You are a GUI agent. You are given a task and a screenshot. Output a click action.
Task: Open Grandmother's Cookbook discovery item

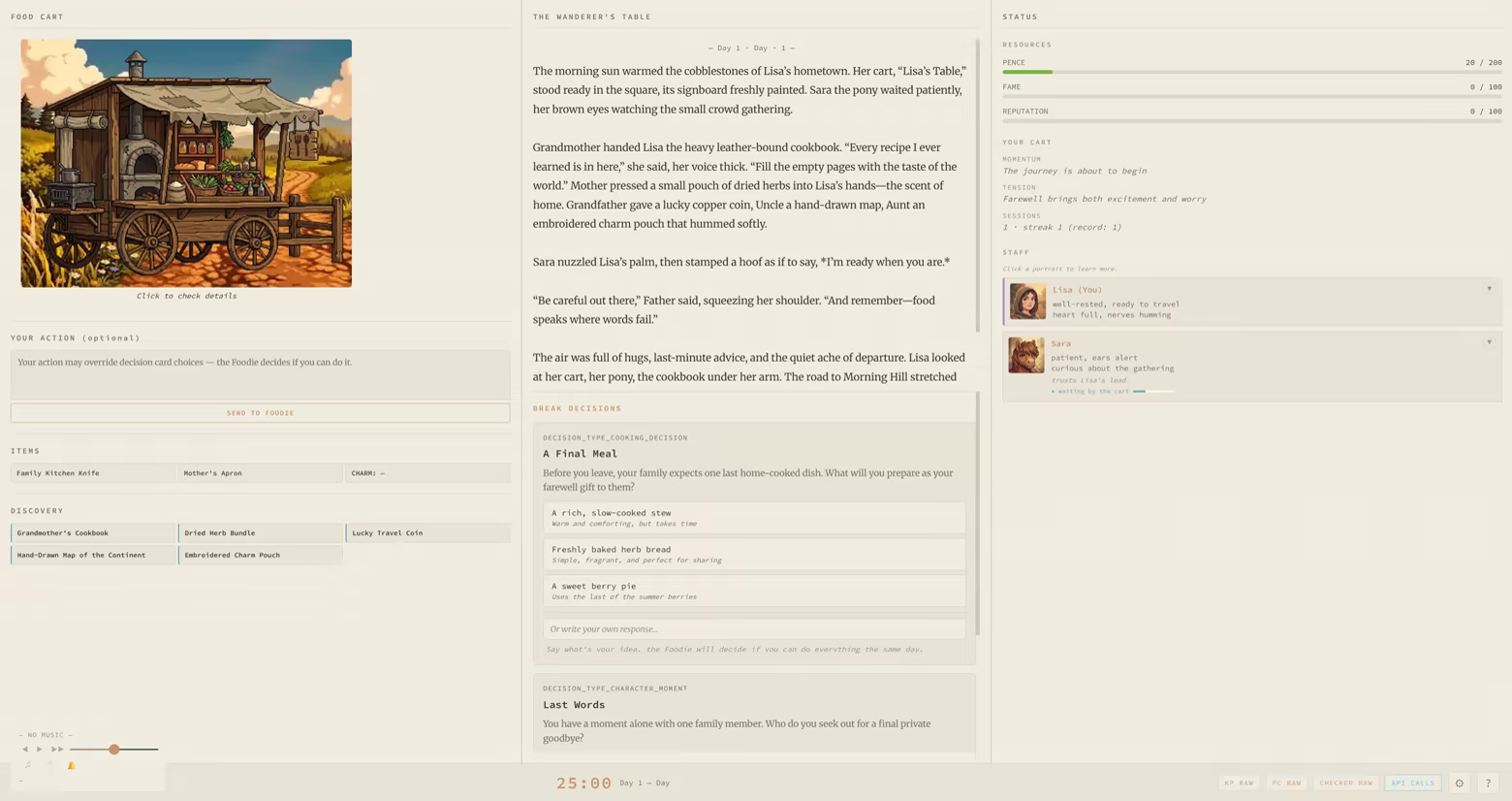pos(93,533)
